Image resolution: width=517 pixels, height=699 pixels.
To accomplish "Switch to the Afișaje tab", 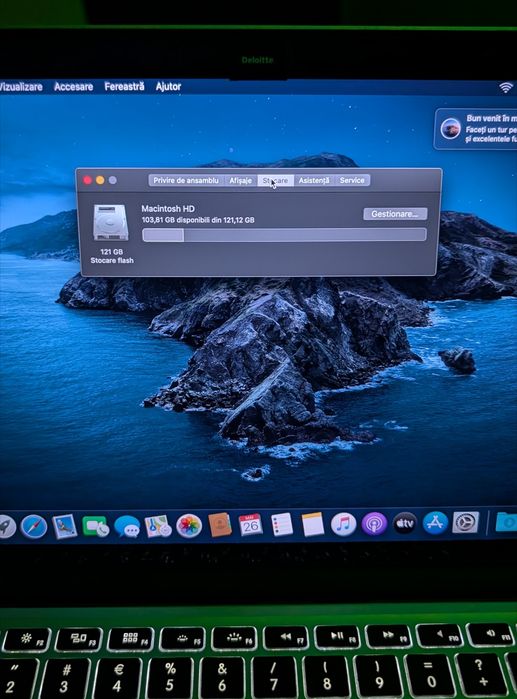I will click(241, 181).
